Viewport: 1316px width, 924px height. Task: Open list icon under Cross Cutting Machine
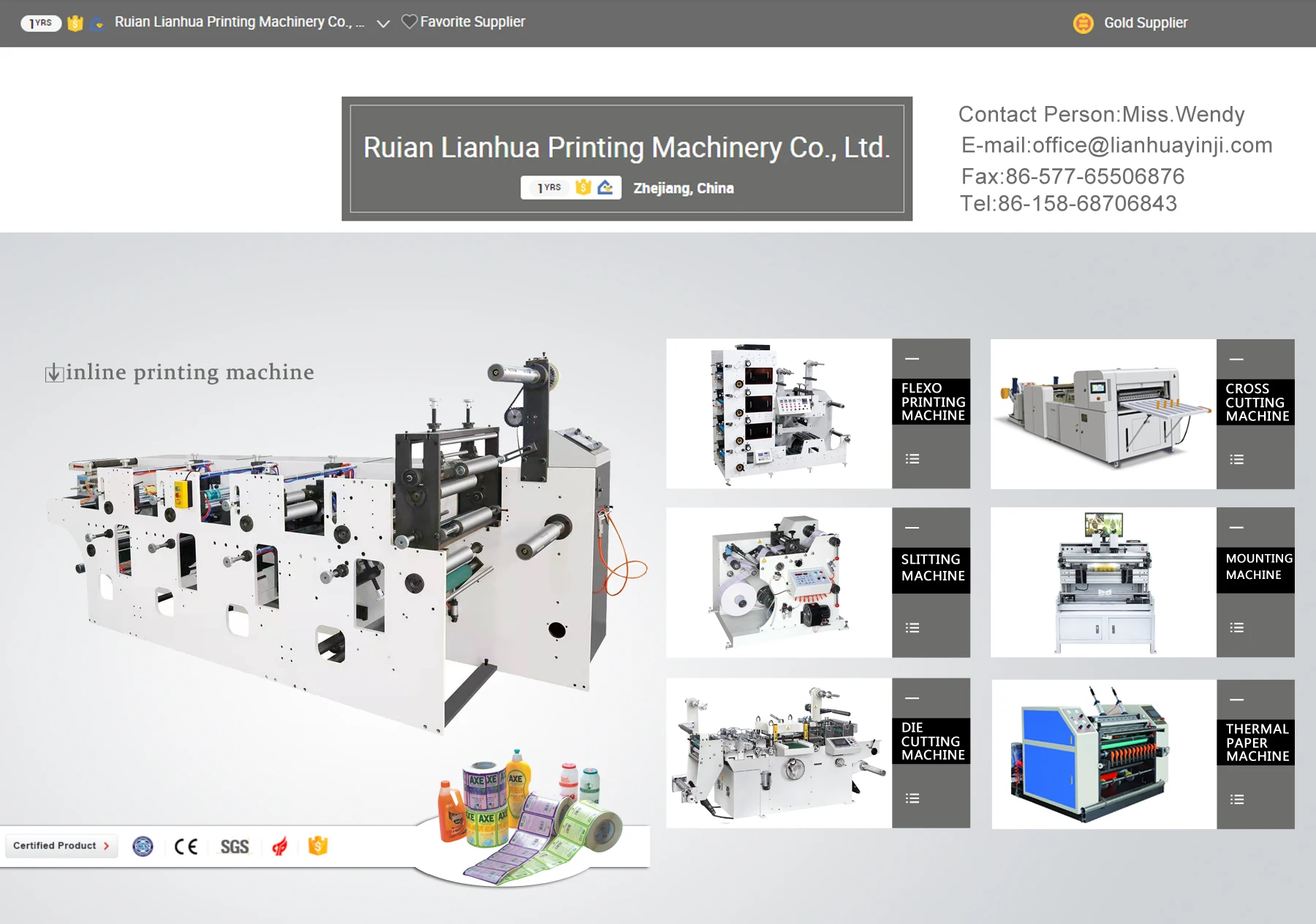pyautogui.click(x=1236, y=460)
